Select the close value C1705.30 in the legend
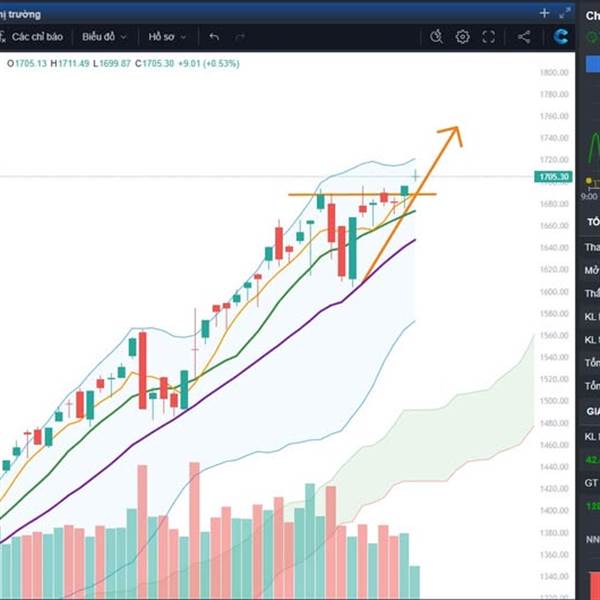Viewport: 600px width, 600px height. point(155,64)
